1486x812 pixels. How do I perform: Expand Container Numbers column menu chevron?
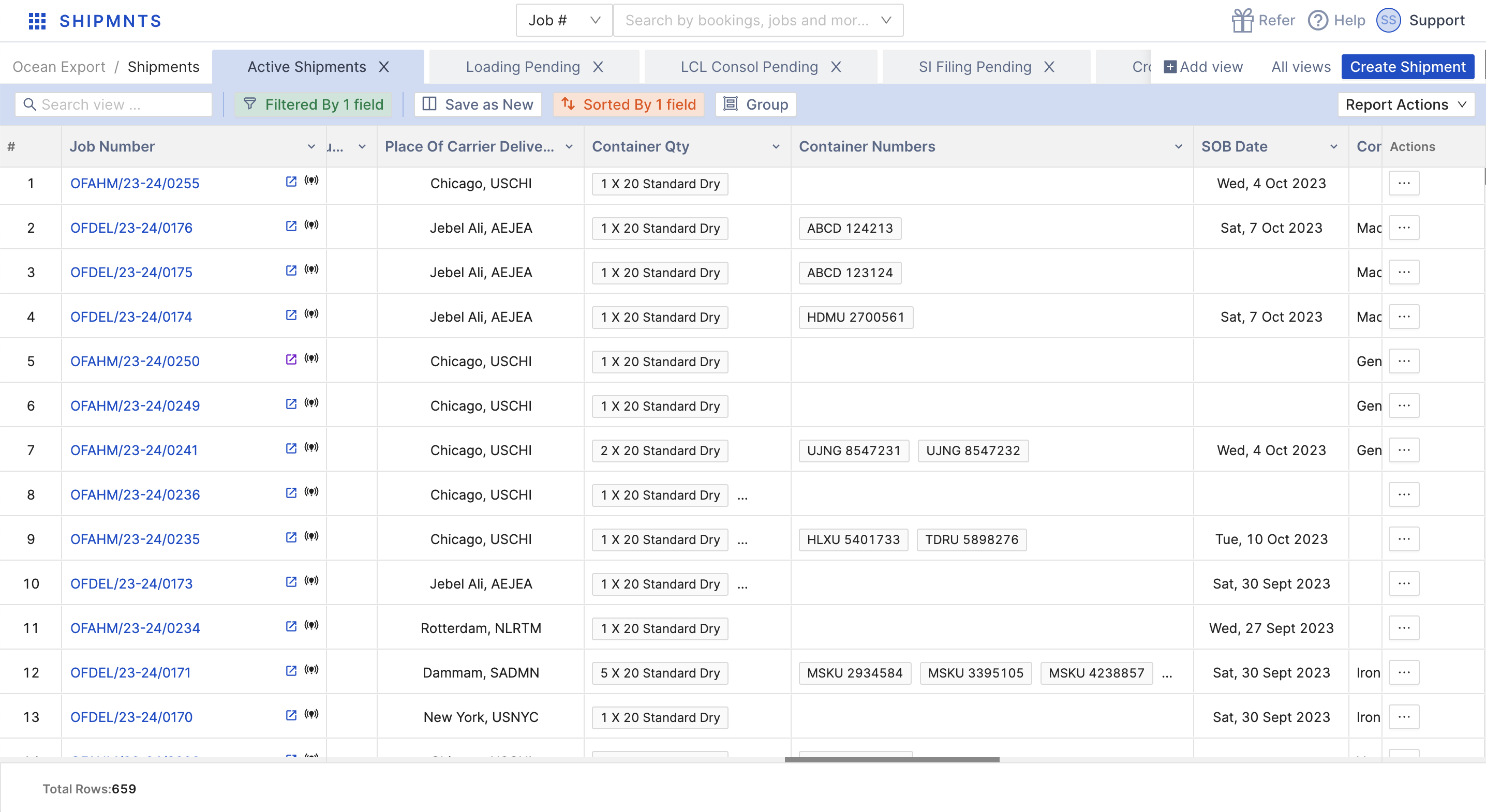pyautogui.click(x=1179, y=146)
